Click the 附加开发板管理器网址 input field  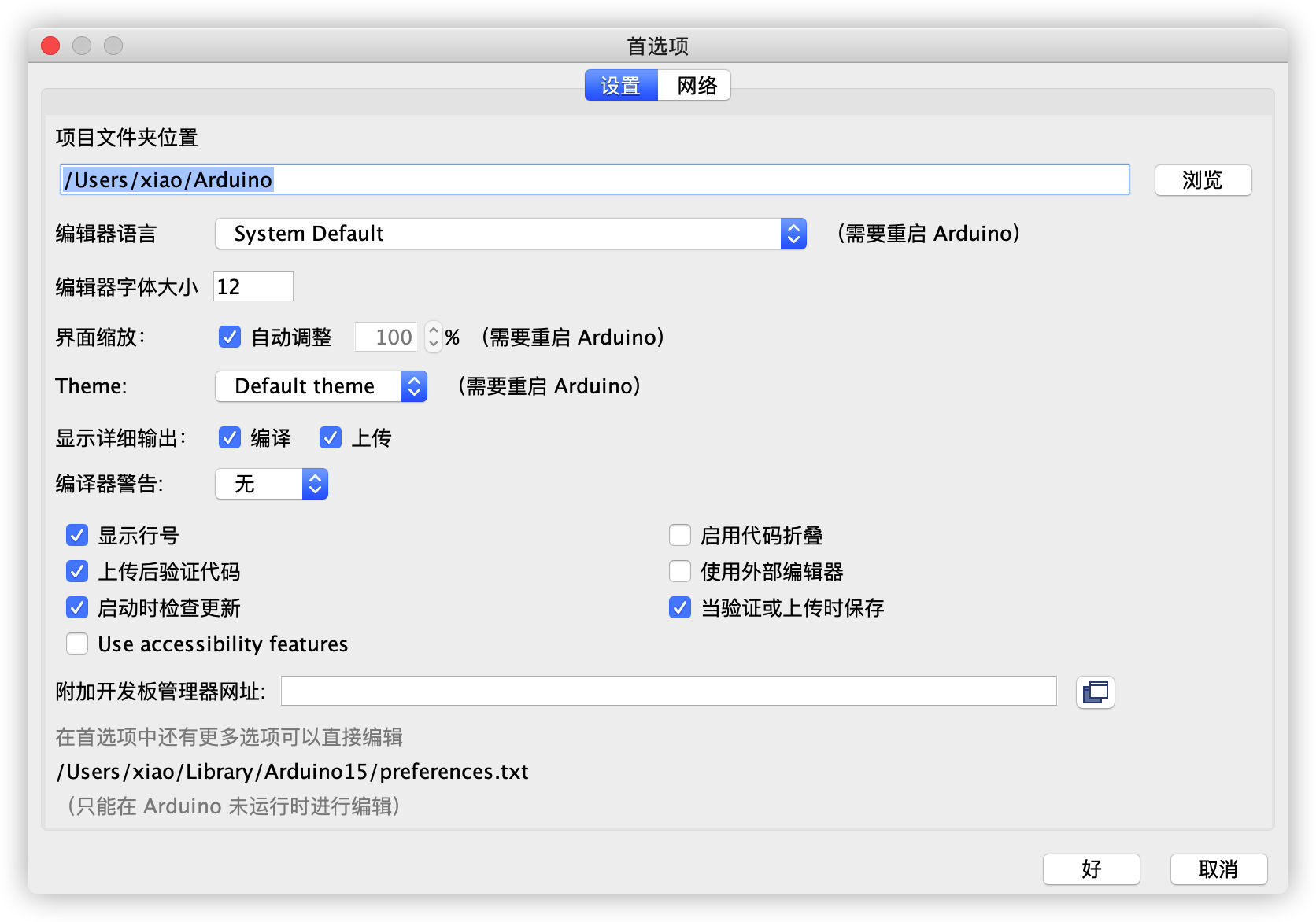click(669, 691)
